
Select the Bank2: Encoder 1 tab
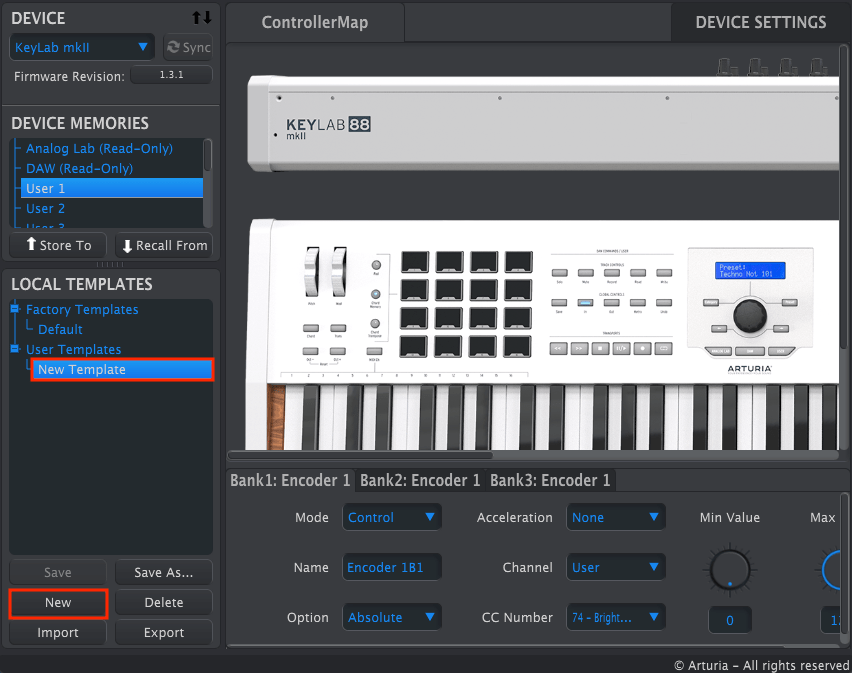point(419,480)
